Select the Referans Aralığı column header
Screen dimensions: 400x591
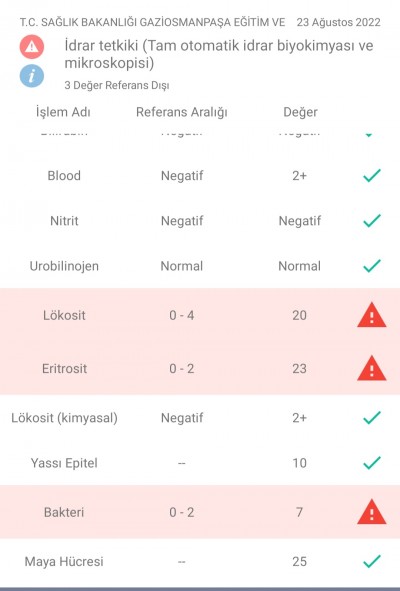tap(182, 112)
